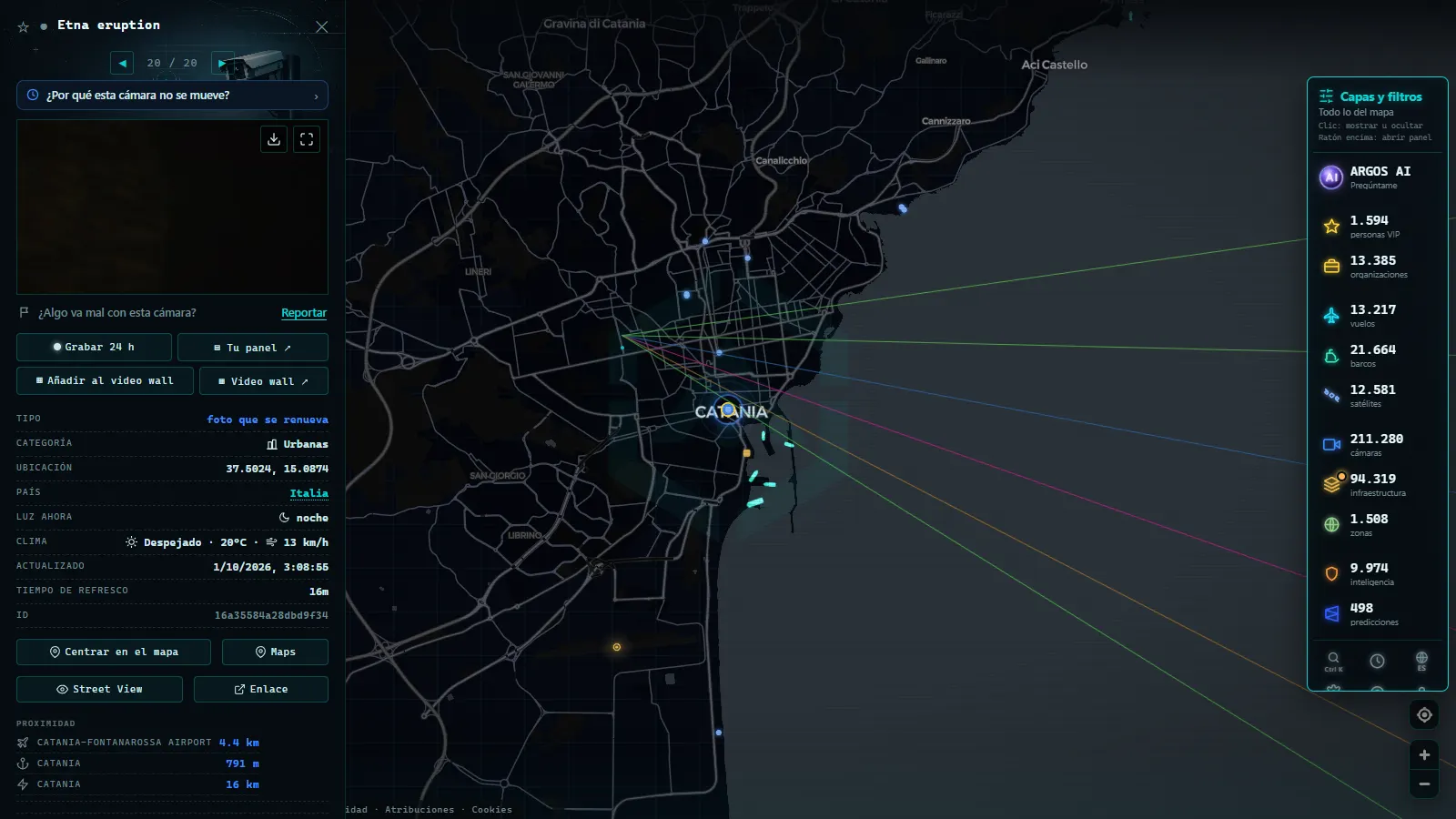Open Street View for this camera

[99, 690]
